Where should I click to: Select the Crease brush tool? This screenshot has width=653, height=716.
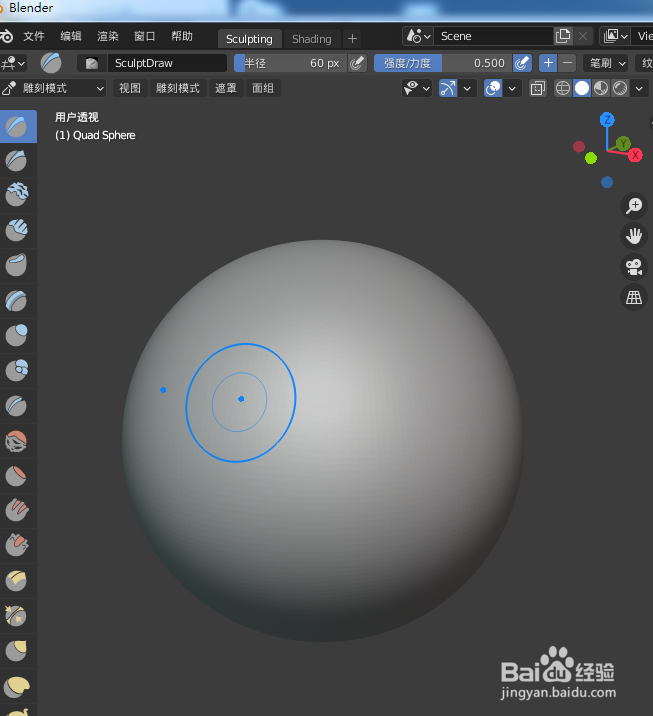click(17, 405)
